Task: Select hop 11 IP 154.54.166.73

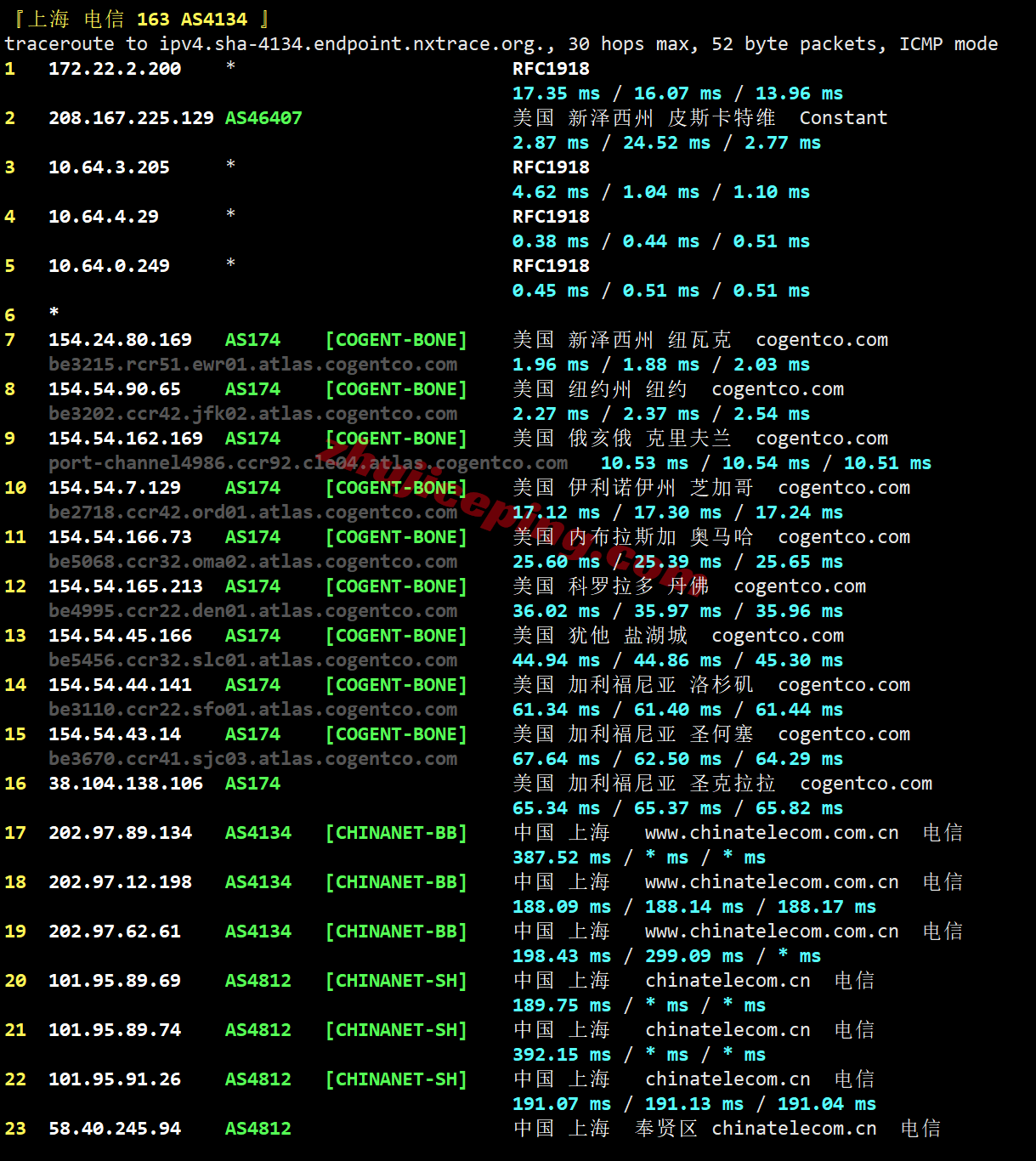Action: click(120, 537)
